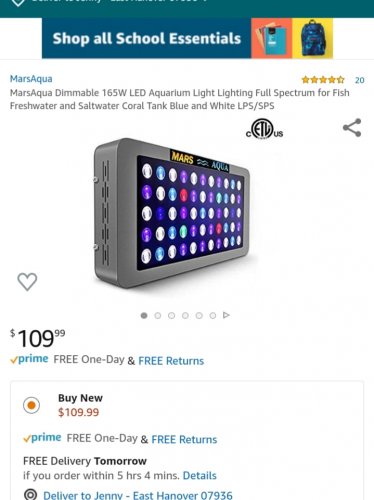
Task: Click the Prime logo in Buy New box
Action: pyautogui.click(x=42, y=438)
